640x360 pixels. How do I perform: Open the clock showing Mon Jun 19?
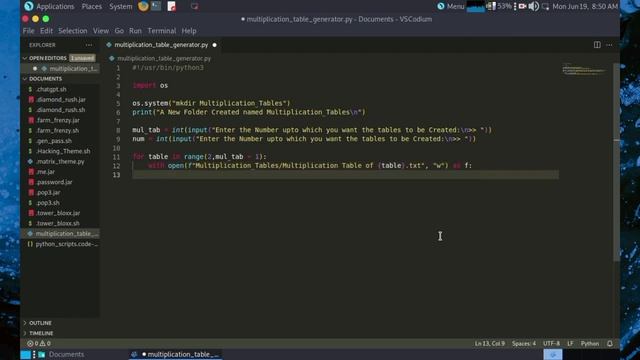(x=585, y=6)
